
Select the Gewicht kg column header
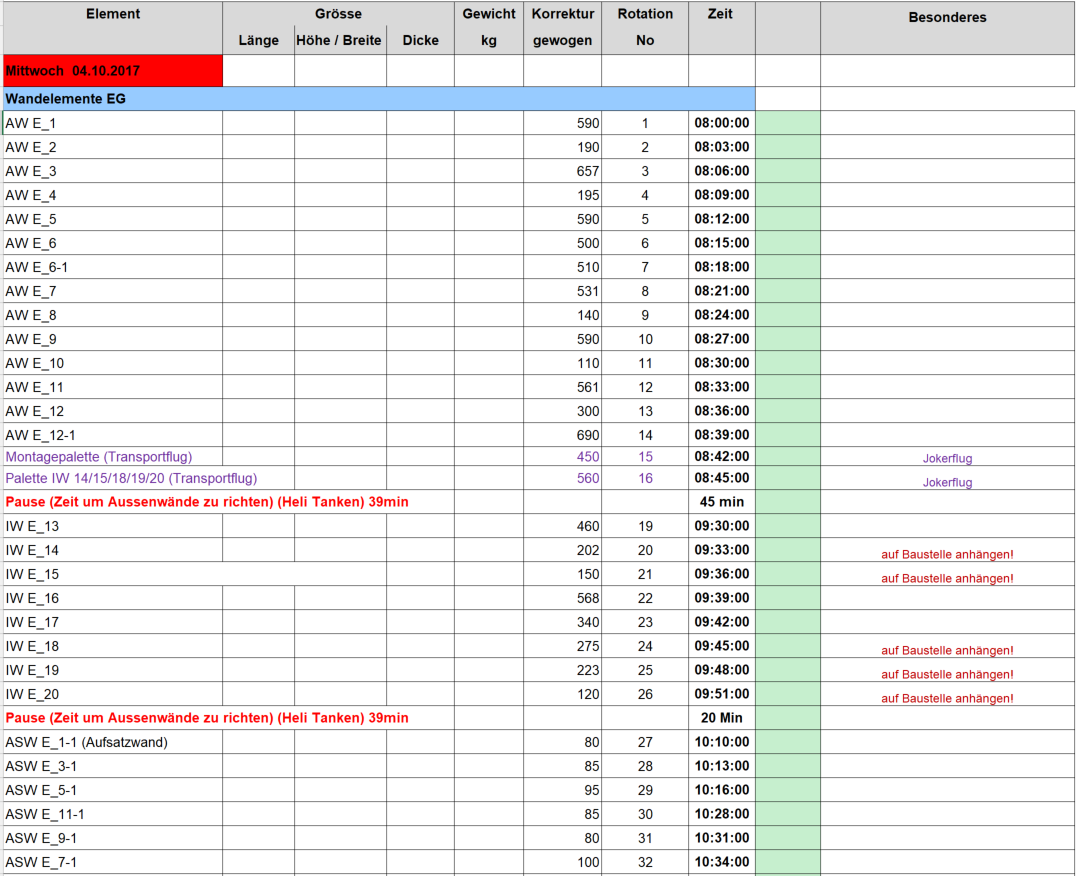[x=488, y=27]
